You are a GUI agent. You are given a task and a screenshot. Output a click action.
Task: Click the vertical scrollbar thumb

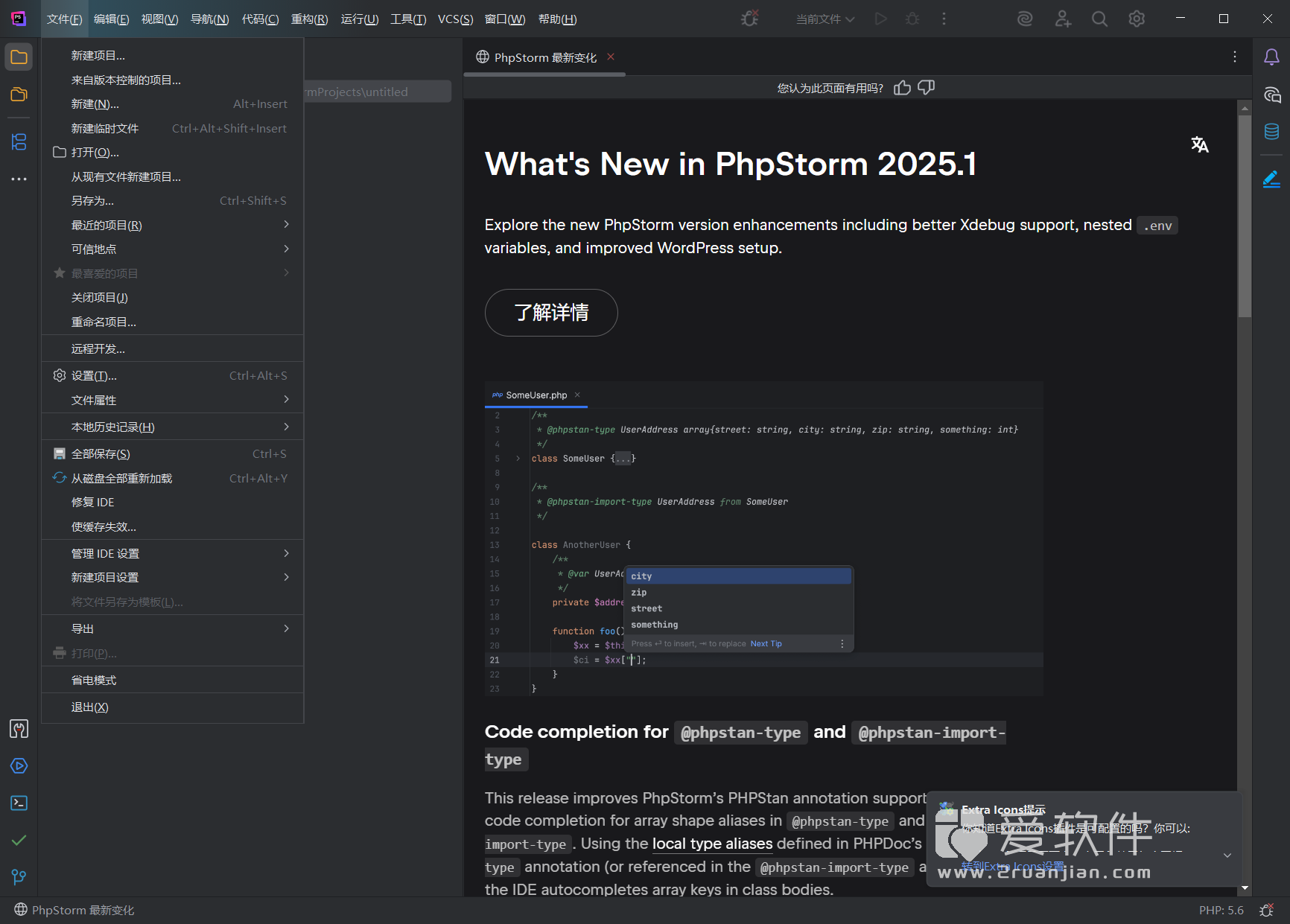pyautogui.click(x=1245, y=216)
